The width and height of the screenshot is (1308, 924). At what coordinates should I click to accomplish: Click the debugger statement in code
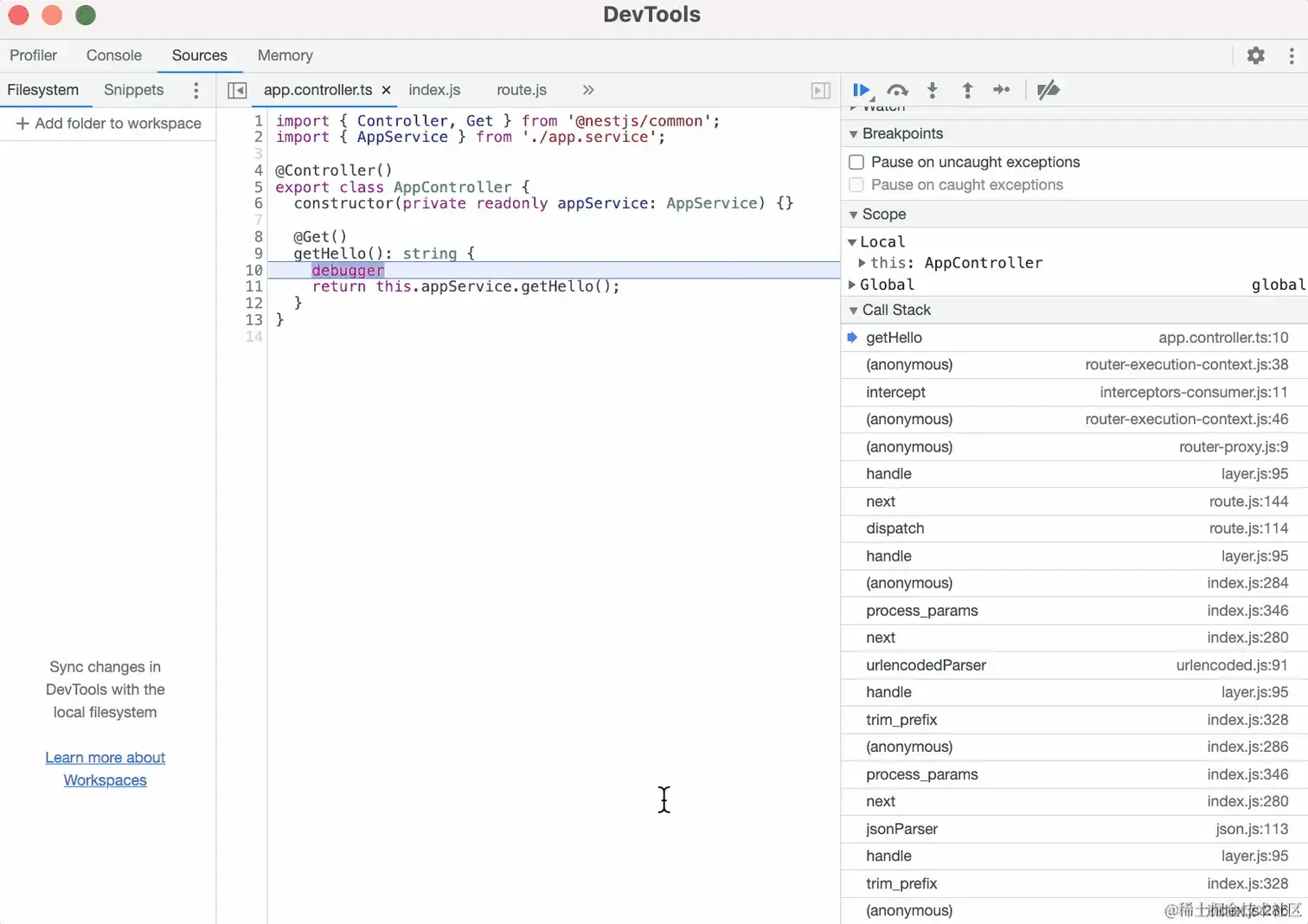(x=348, y=270)
